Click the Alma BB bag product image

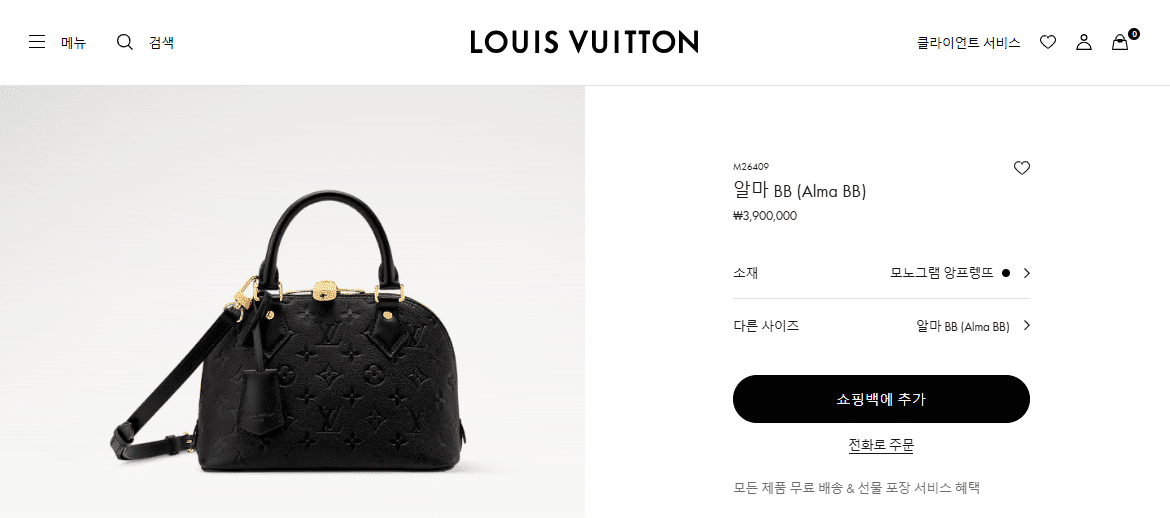291,332
